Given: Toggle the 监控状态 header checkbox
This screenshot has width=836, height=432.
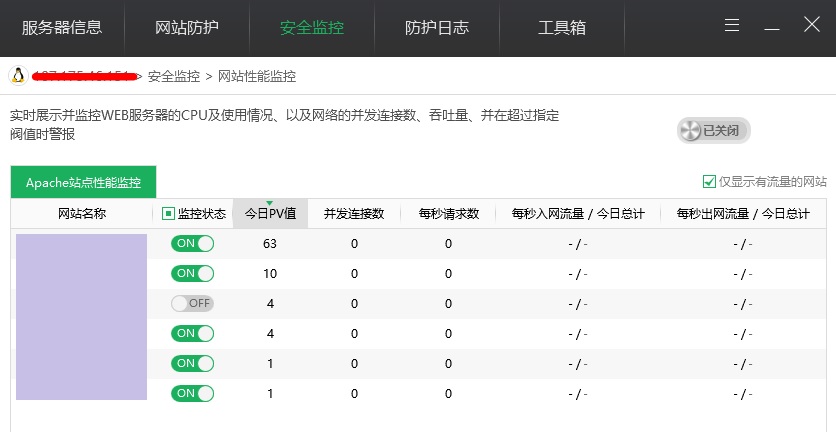Looking at the screenshot, I should point(168,213).
